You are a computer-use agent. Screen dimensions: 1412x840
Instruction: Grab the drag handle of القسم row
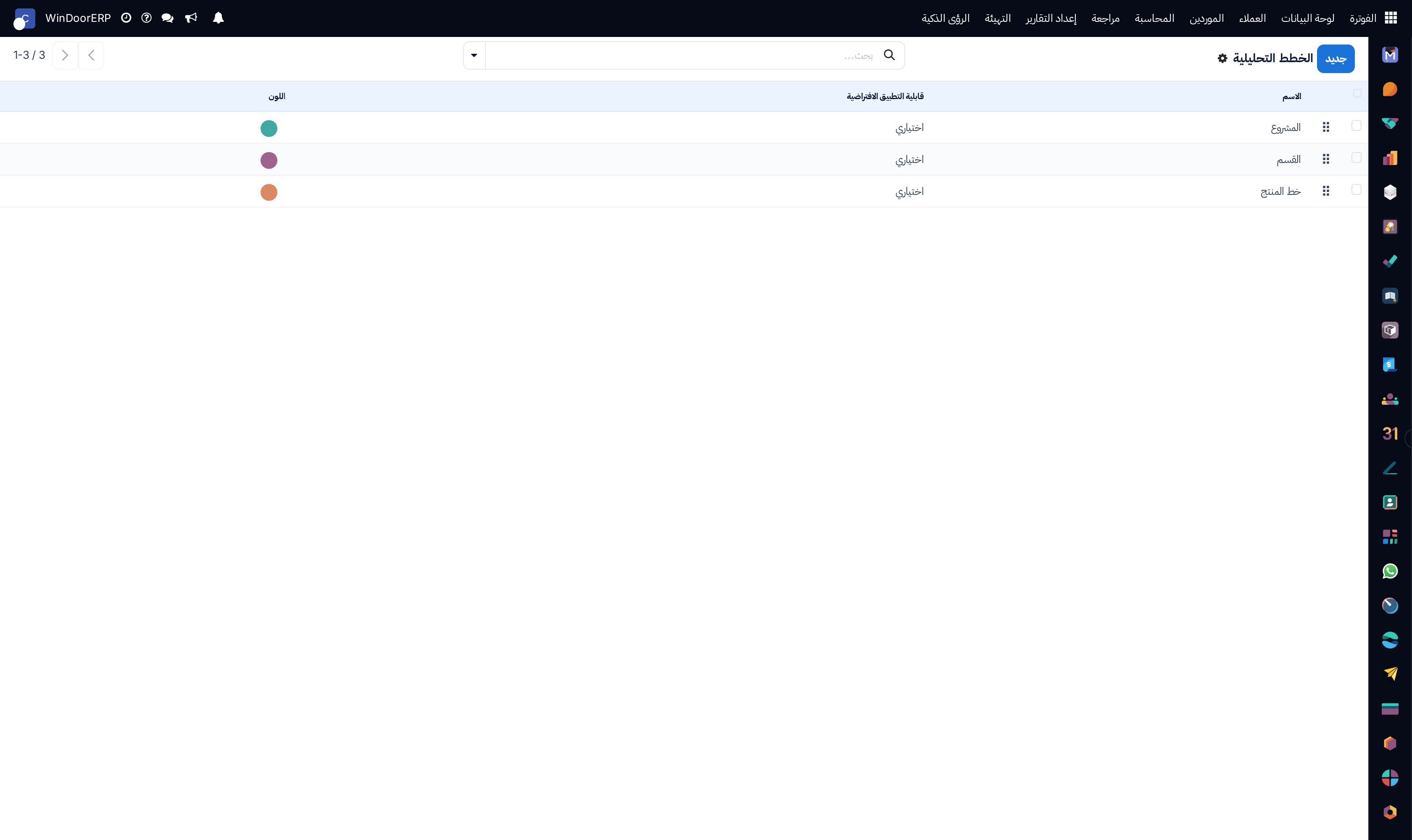1326,159
